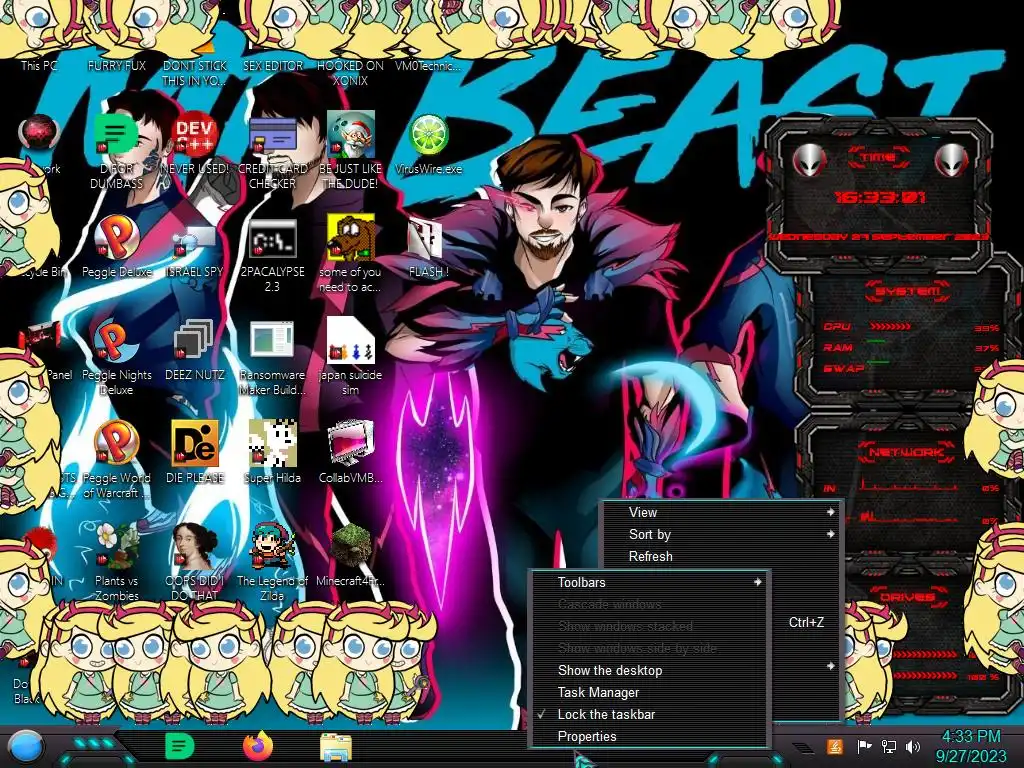This screenshot has height=768, width=1024.
Task: Open the DIE PLEASE De icon
Action: (x=194, y=444)
